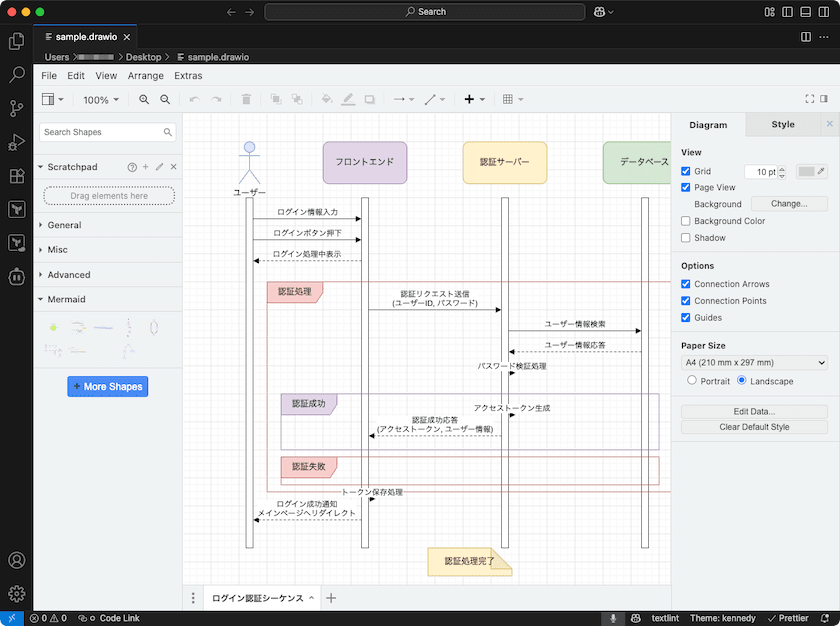The image size is (840, 626).
Task: Click the undo arrow icon
Action: [x=194, y=100]
